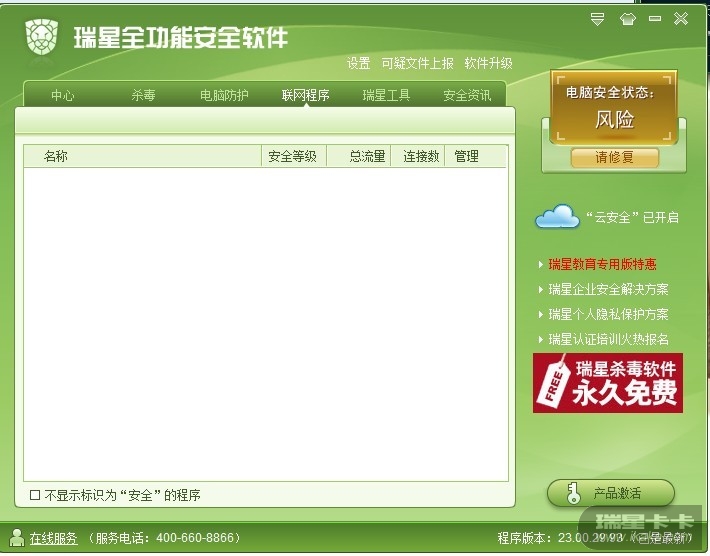Click the 服务电话 400-660-8866 text
Viewport: 710px width, 556px height.
pyautogui.click(x=163, y=538)
